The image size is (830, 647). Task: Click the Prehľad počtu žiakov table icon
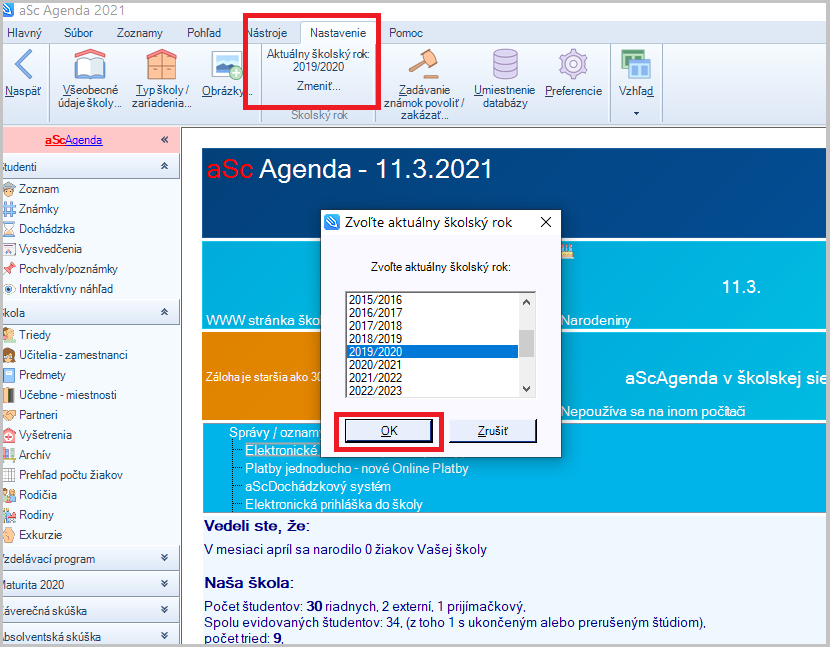[9, 475]
